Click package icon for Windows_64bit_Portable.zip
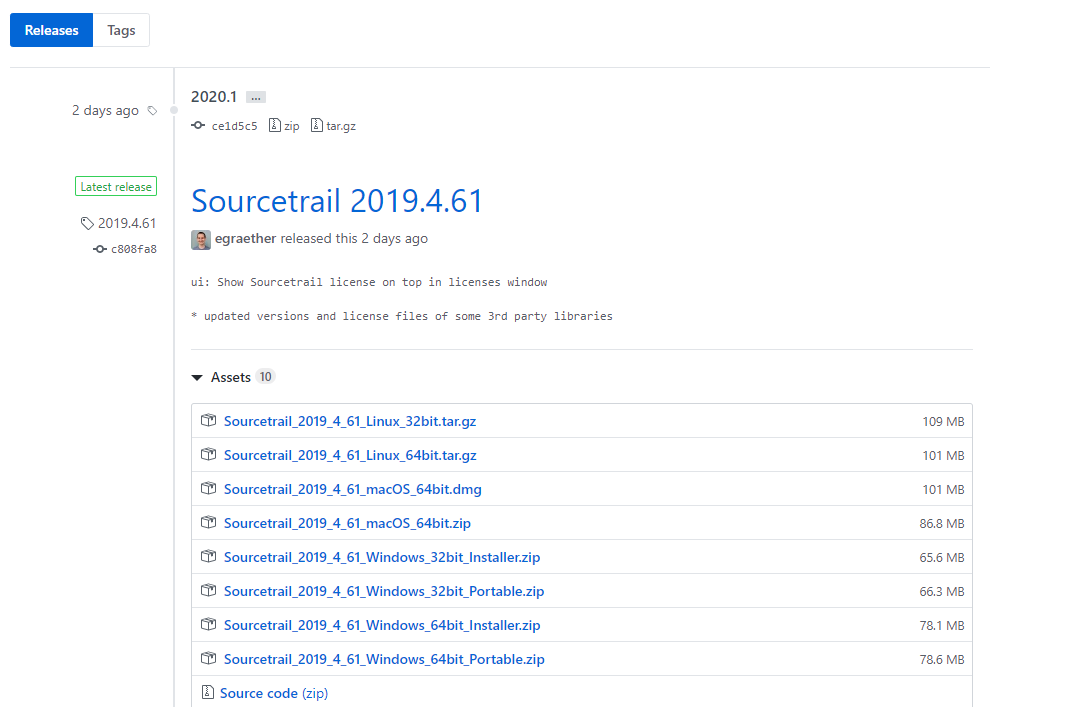Image resolution: width=1091 pixels, height=707 pixels. (209, 659)
